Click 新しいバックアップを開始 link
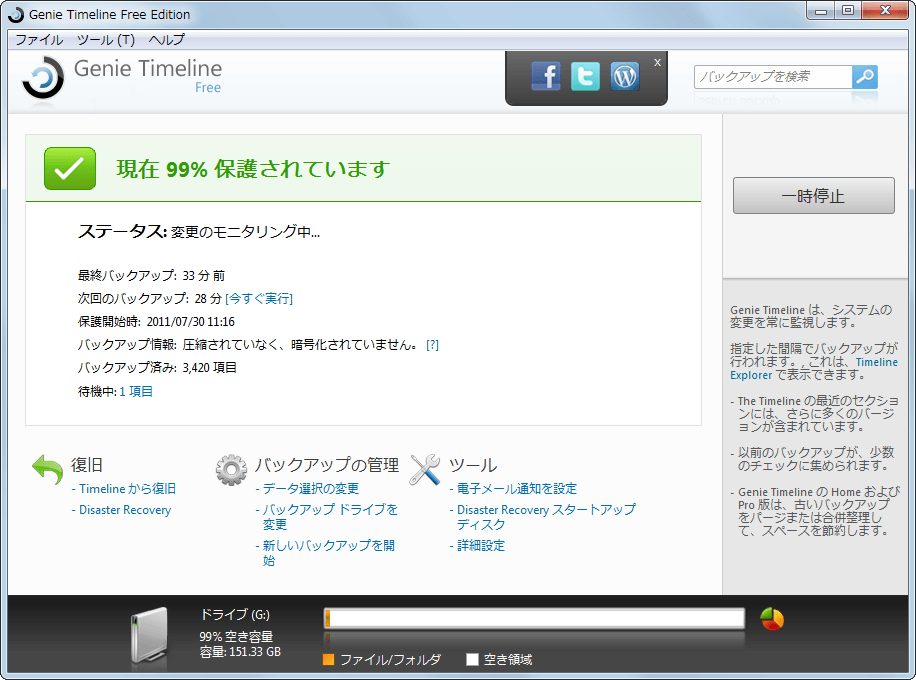 (x=328, y=553)
